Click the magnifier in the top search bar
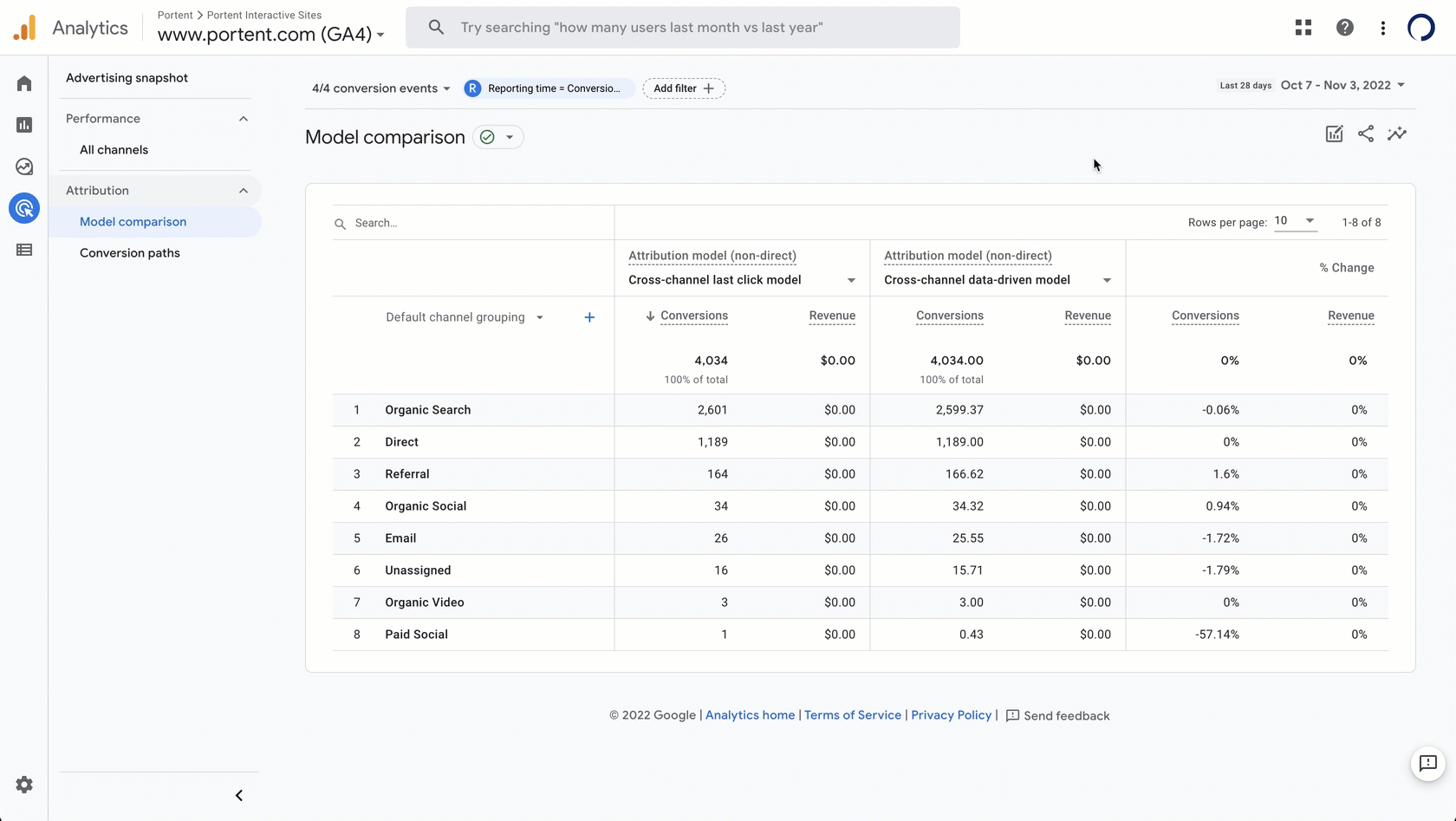 coord(437,28)
